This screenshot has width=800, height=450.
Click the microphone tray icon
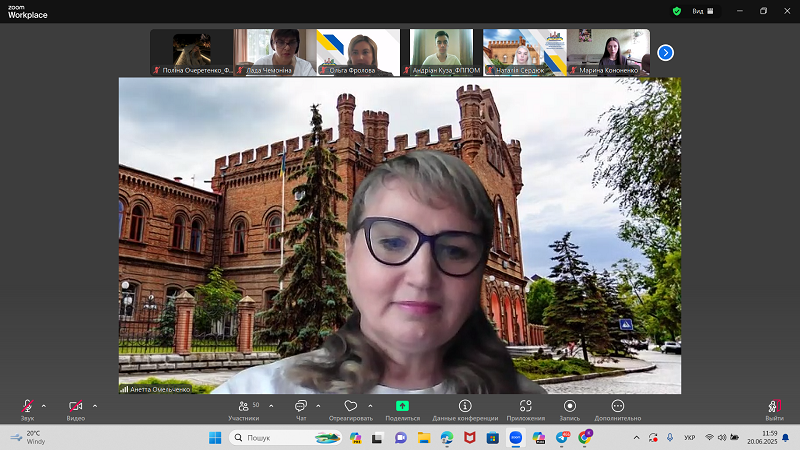pyautogui.click(x=670, y=438)
